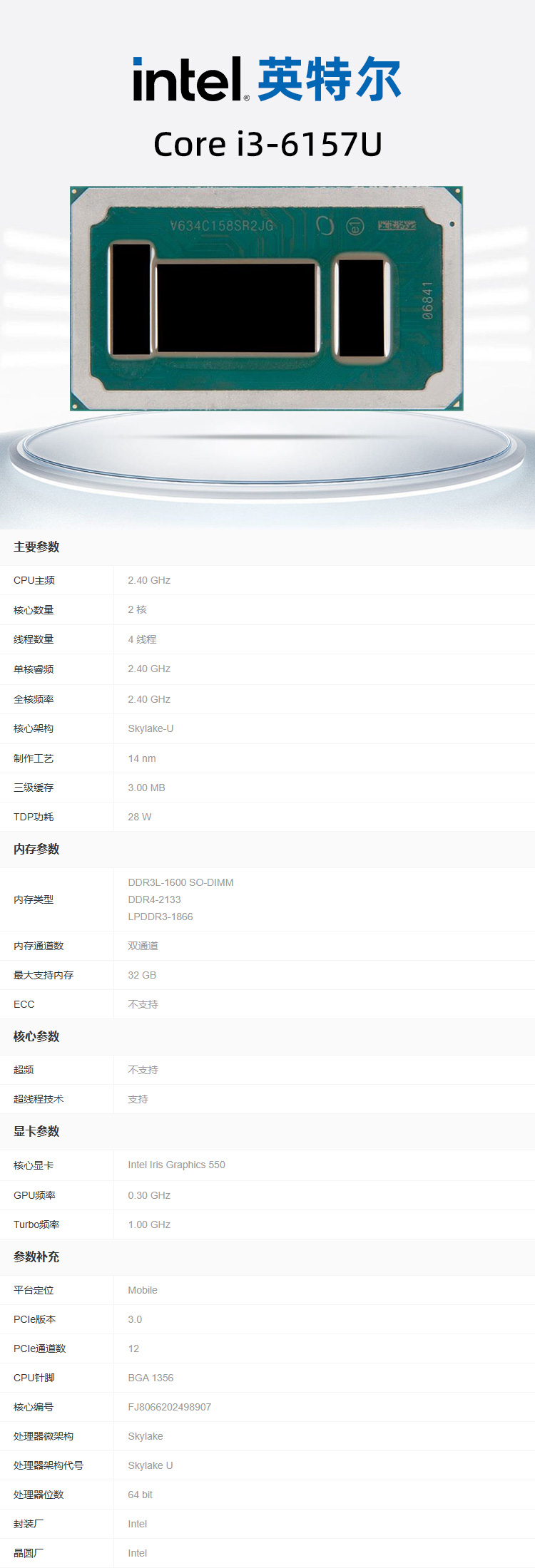Click the PCIe通道数 value 12
Viewport: 535px width, 1568px height.
point(133,1348)
